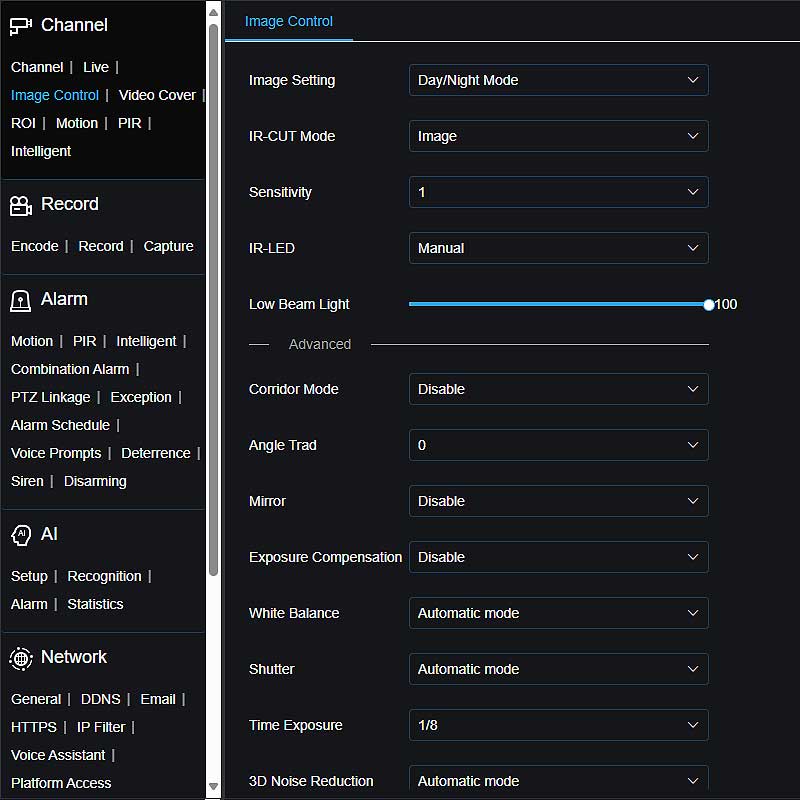Click the Alarm bell icon

click(20, 299)
